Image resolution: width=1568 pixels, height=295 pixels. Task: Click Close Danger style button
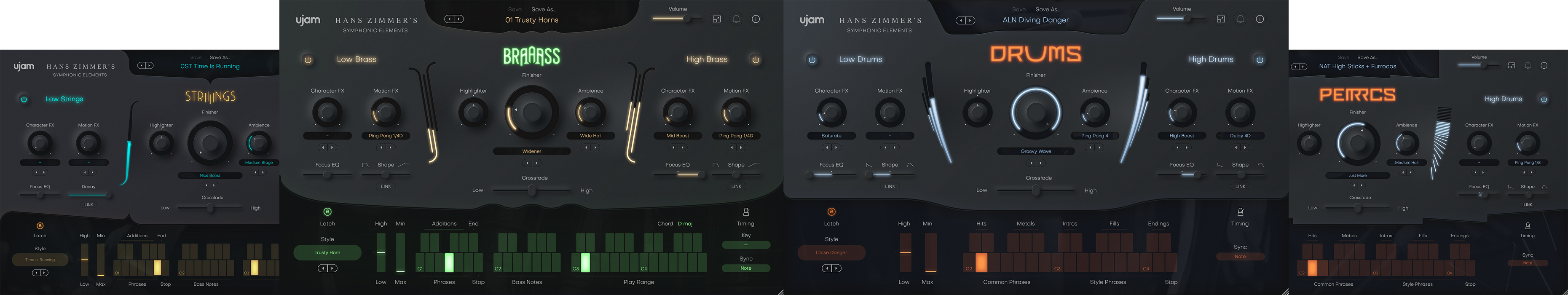(831, 252)
